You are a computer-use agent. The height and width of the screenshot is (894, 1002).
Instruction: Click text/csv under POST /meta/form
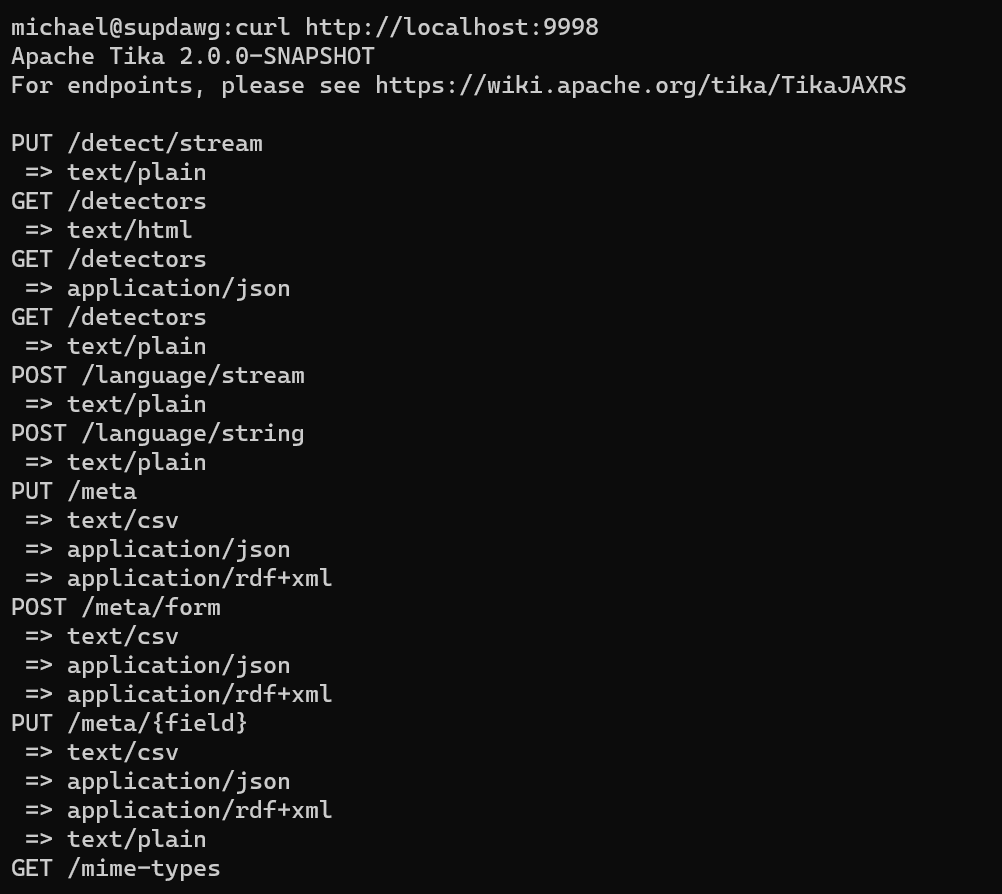point(122,636)
